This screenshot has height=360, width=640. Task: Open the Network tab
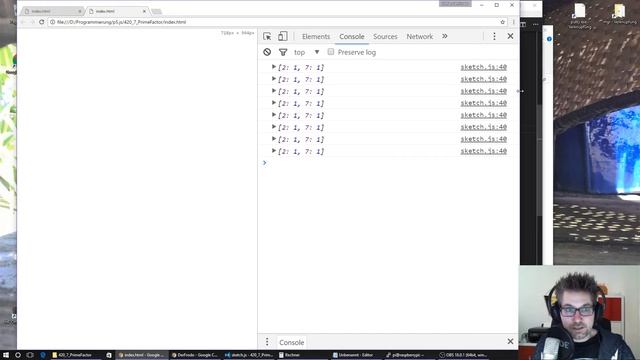click(420, 37)
